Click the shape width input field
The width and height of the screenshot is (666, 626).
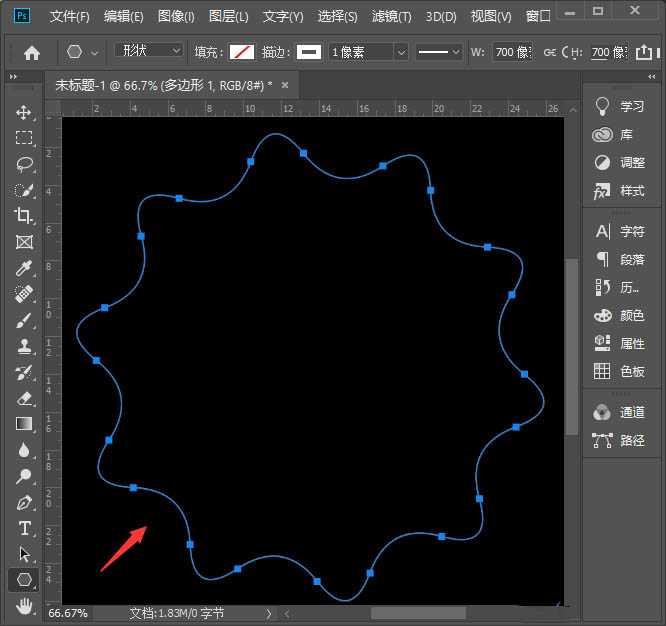click(x=511, y=52)
